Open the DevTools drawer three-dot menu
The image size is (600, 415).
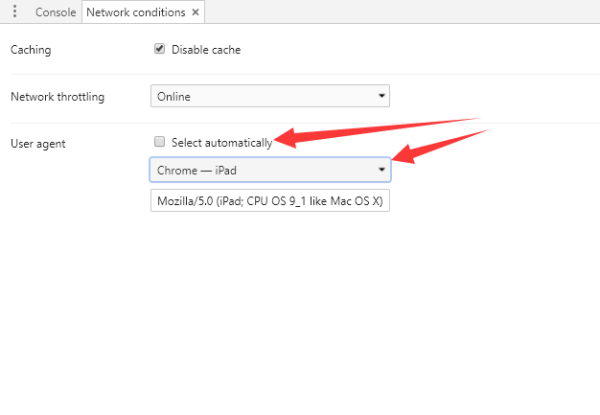(x=15, y=12)
